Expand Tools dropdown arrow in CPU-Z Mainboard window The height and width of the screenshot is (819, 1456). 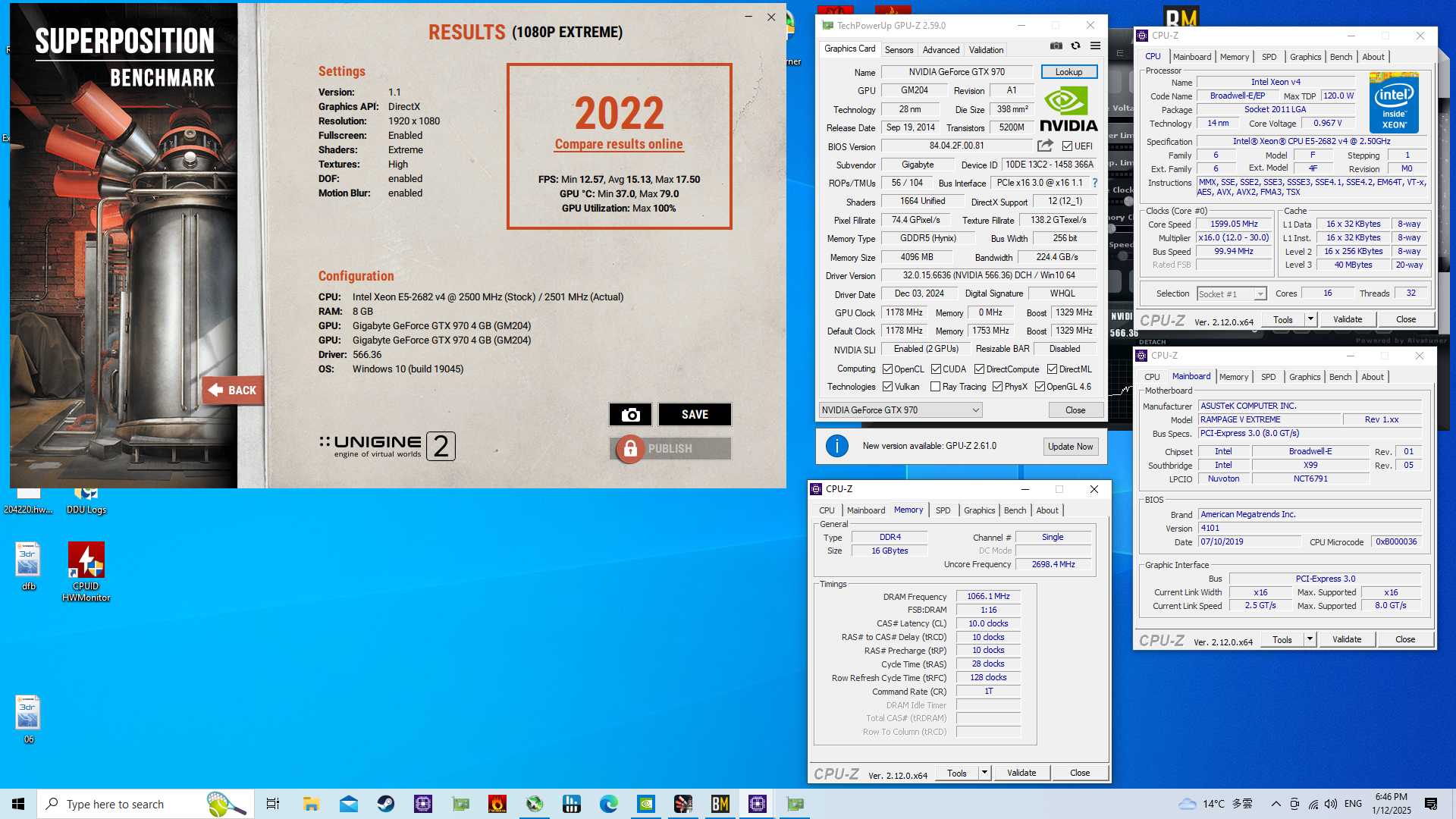pyautogui.click(x=1310, y=639)
